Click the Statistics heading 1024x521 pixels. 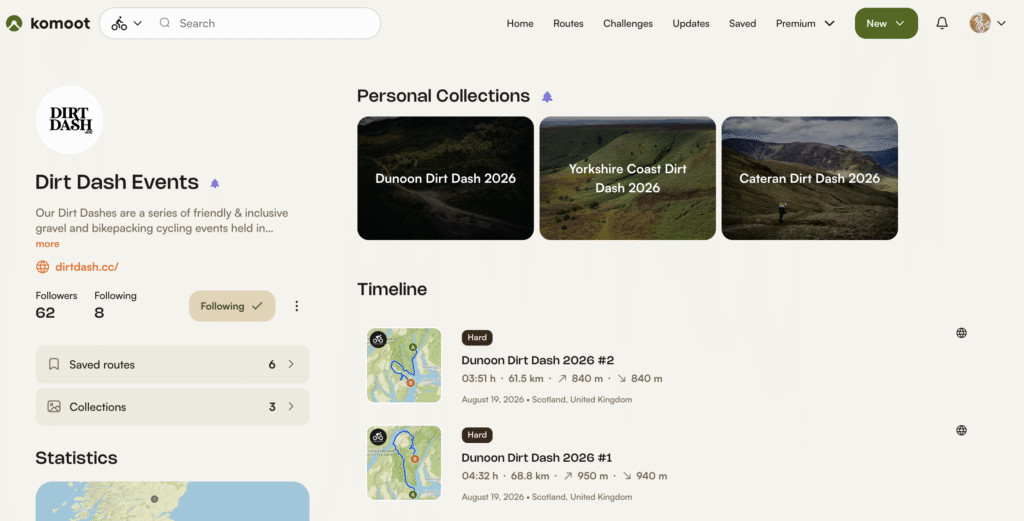76,458
